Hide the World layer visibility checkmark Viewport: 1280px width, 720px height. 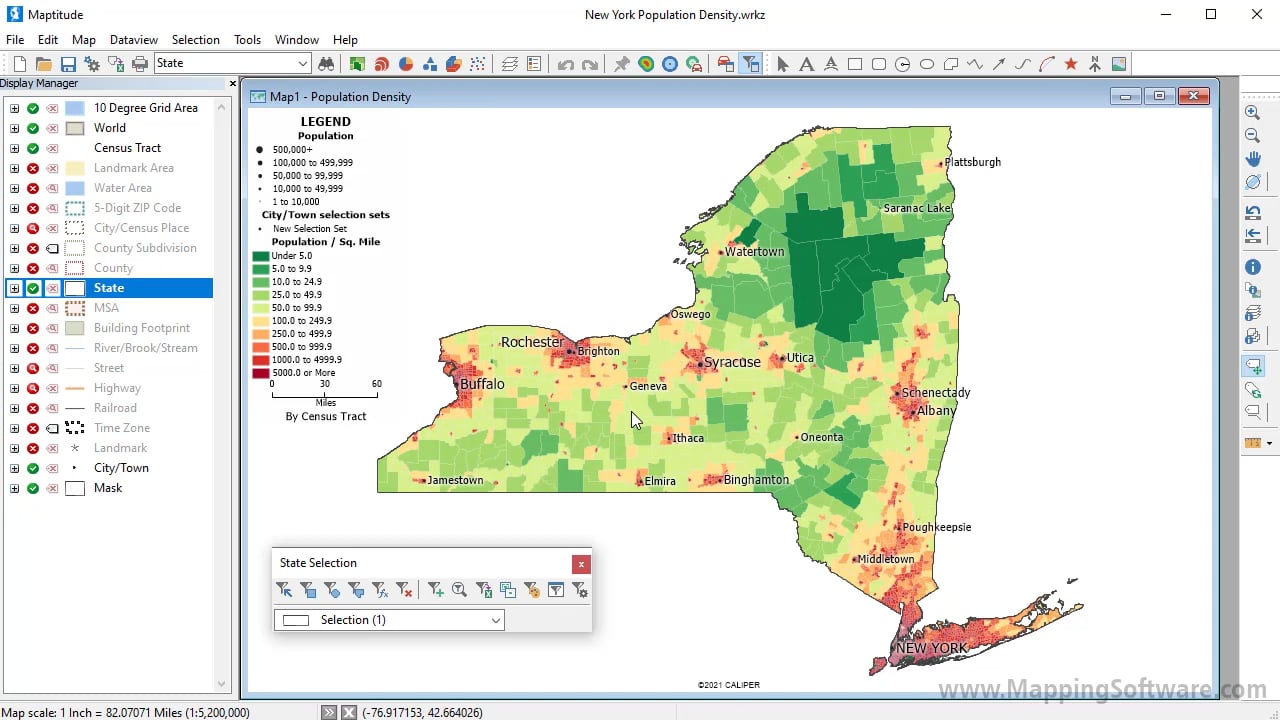(33, 128)
